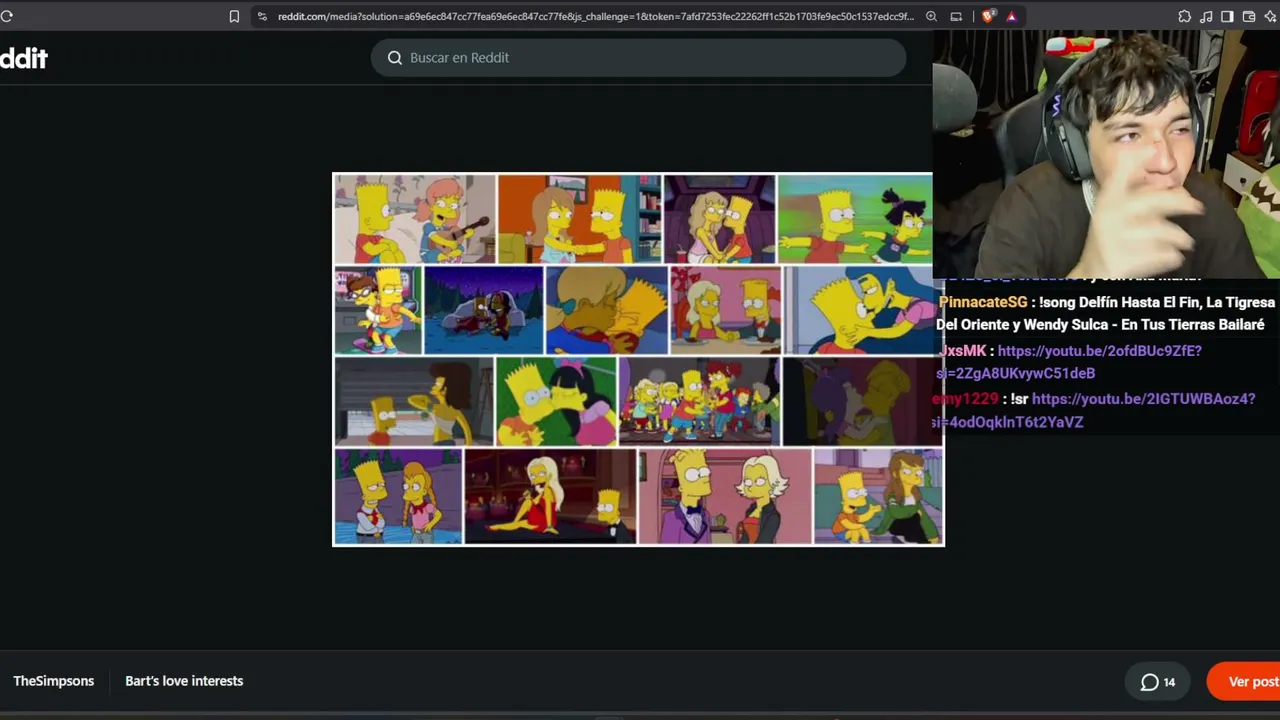This screenshot has height=720, width=1280.
Task: Bookmark this page using the bookmark icon
Action: 234,16
